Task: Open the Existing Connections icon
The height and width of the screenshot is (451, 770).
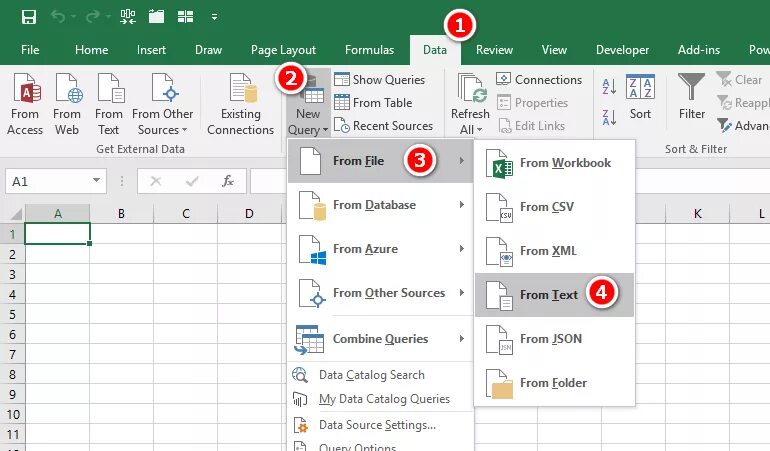Action: point(243,88)
